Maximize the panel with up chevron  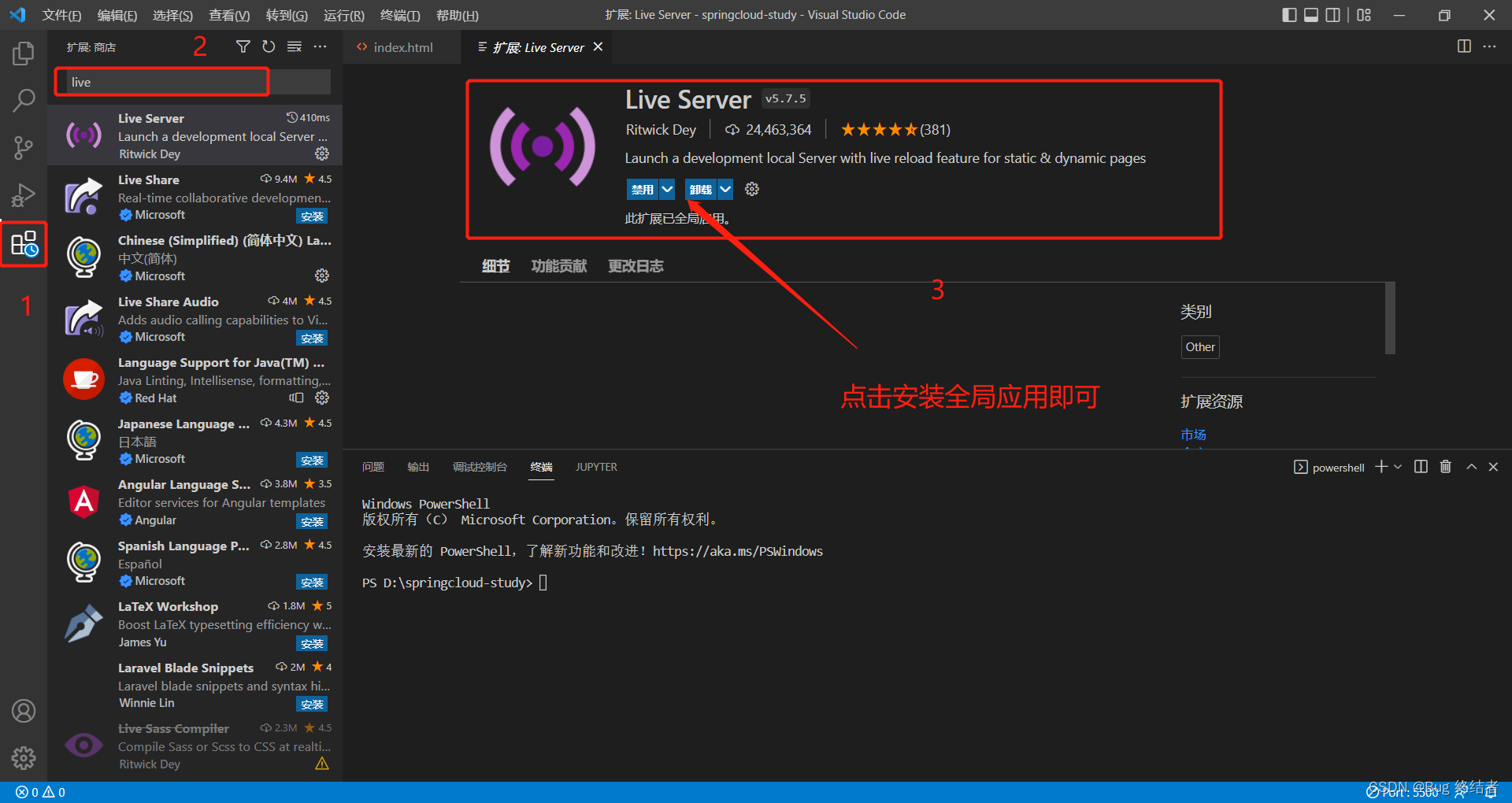click(x=1471, y=467)
